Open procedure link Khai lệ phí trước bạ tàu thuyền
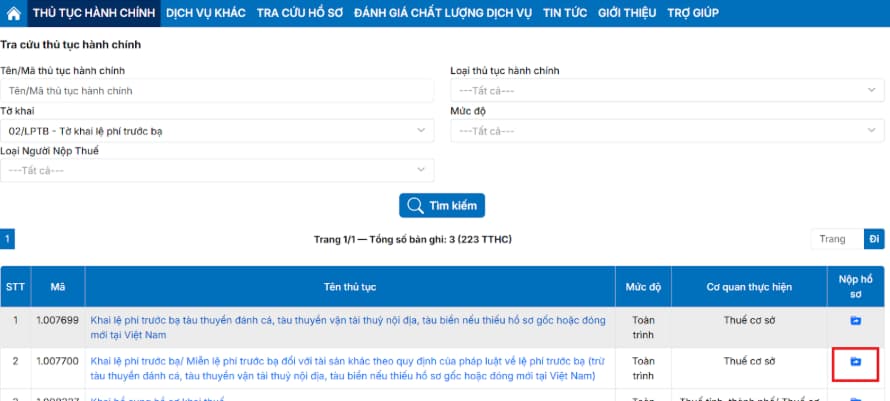 [348, 328]
